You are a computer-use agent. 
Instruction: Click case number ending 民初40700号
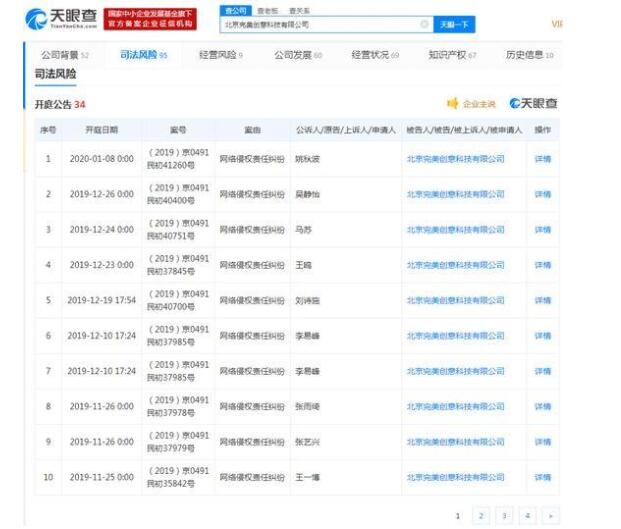click(178, 301)
